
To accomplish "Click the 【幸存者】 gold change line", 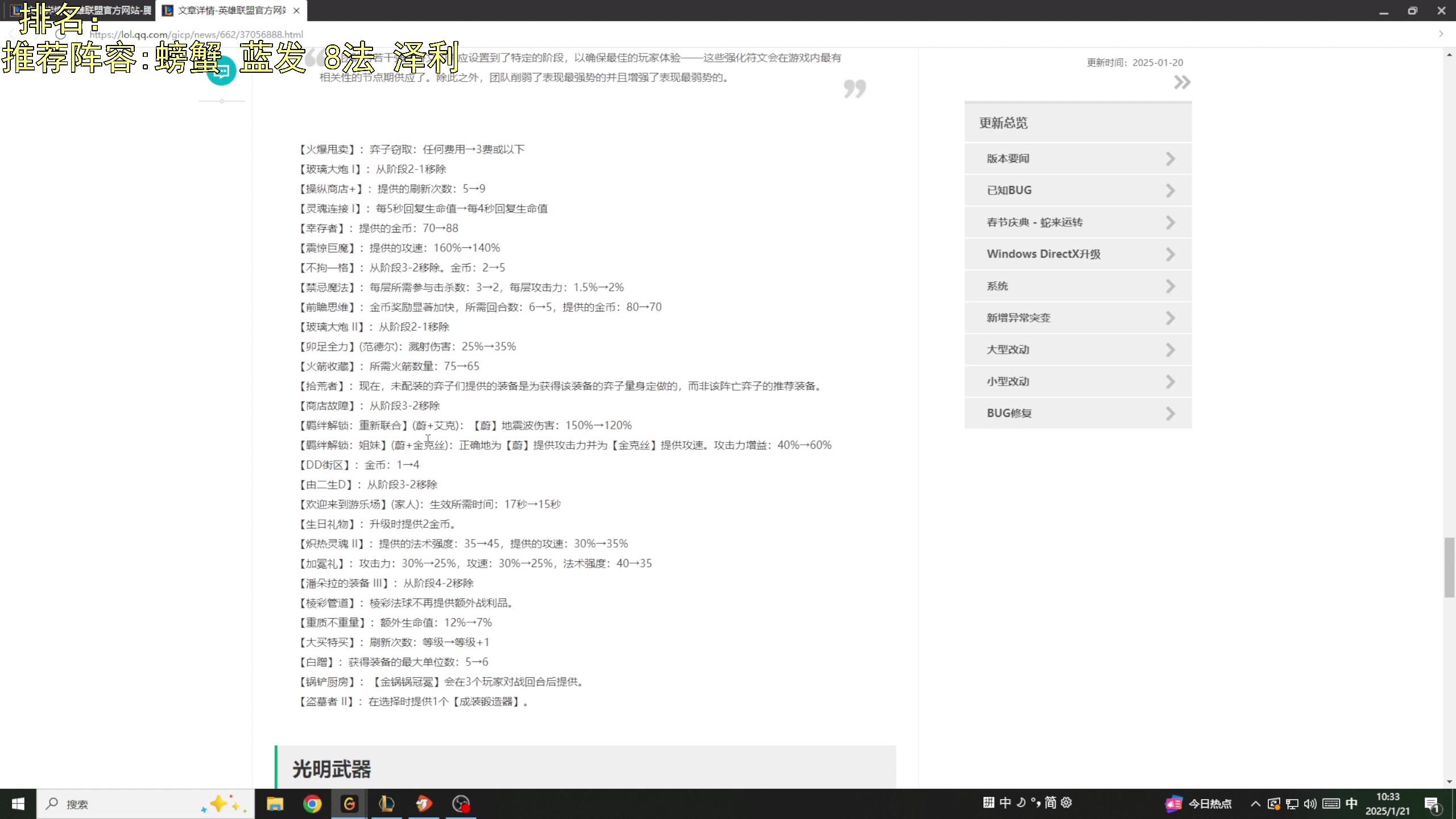I will click(378, 228).
